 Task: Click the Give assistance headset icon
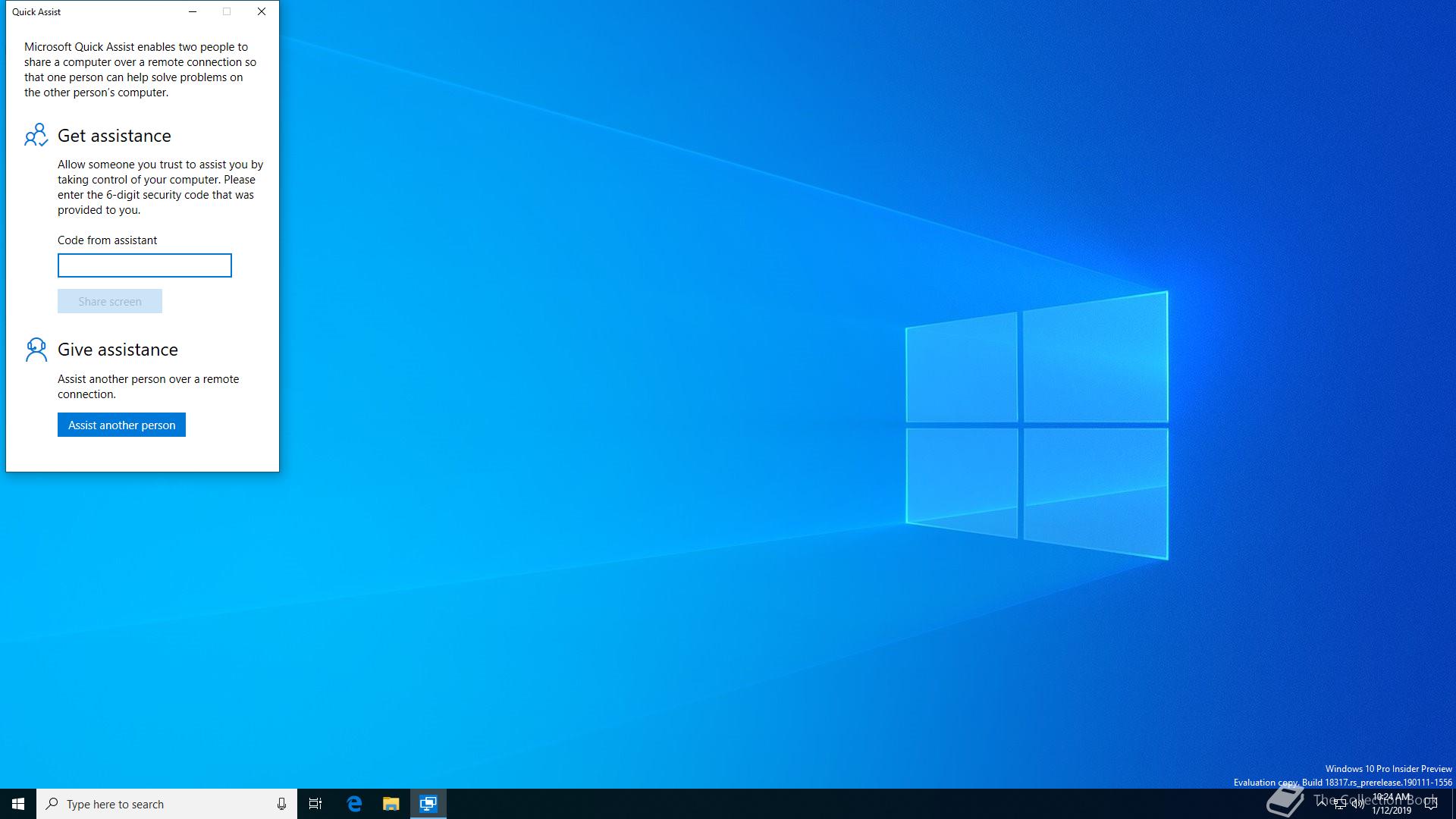(36, 350)
